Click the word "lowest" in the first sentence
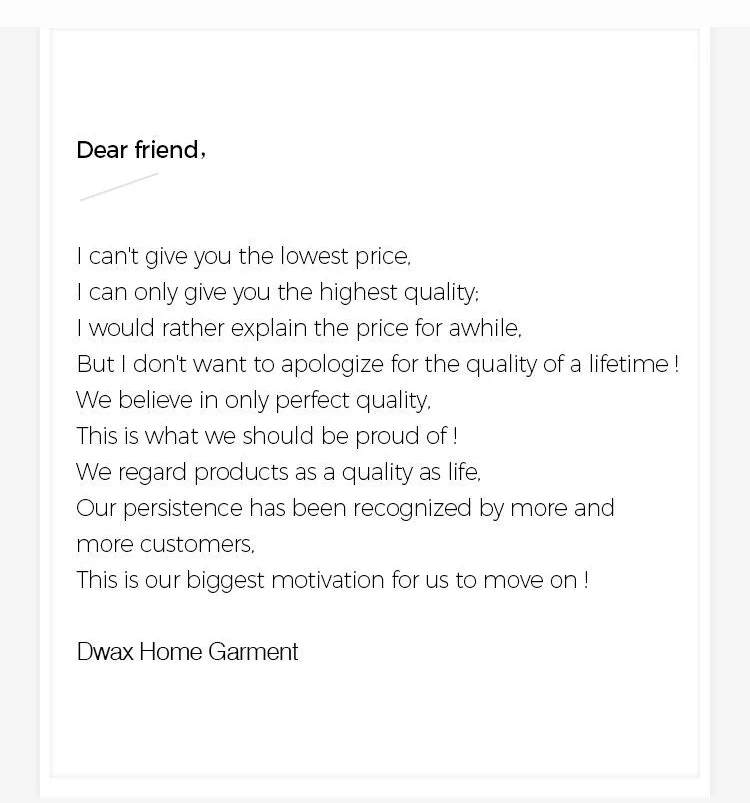Viewport: 750px width, 803px height. point(314,256)
